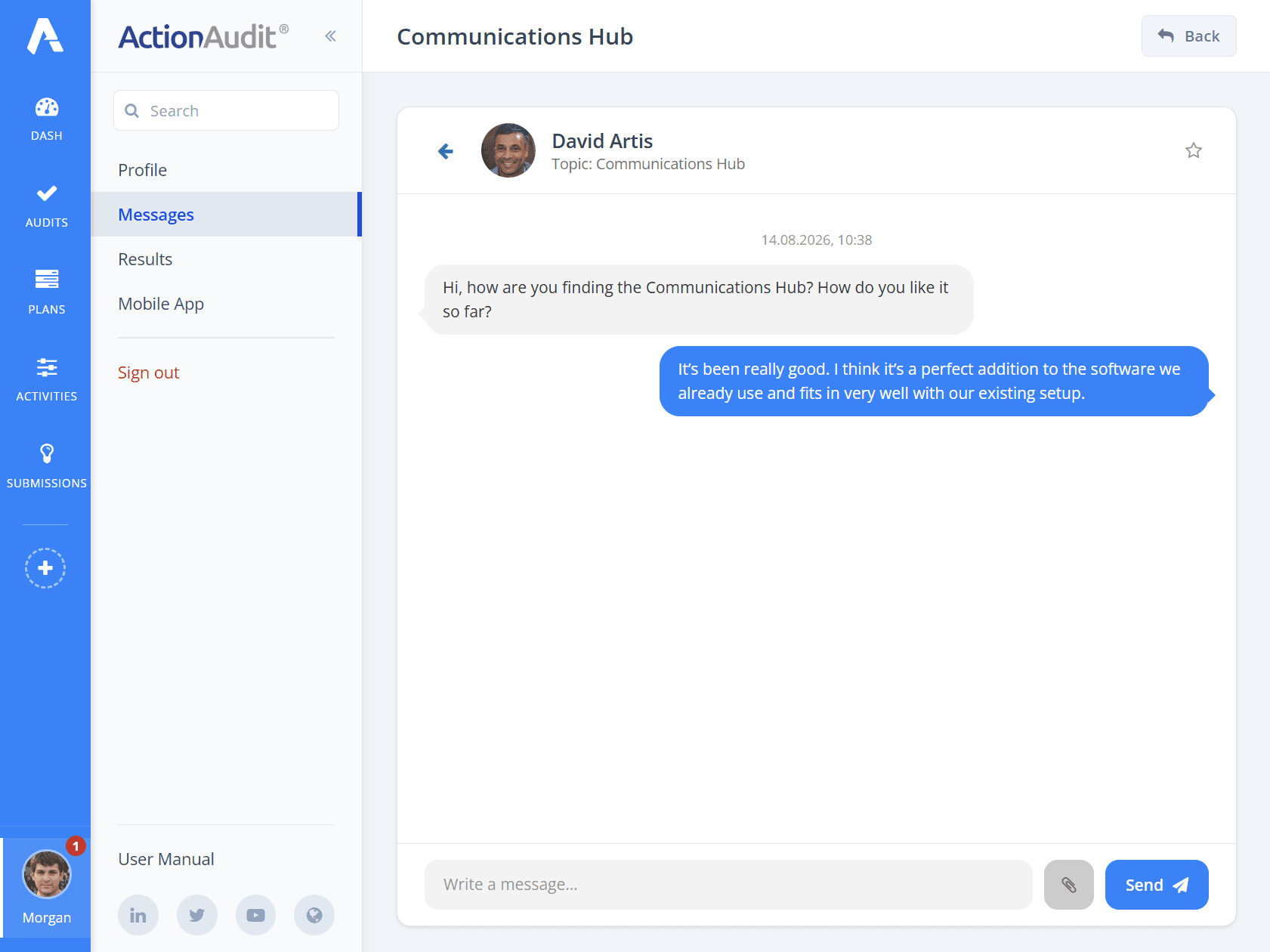Star this conversation as favorite
1270x952 pixels.
pos(1194,150)
